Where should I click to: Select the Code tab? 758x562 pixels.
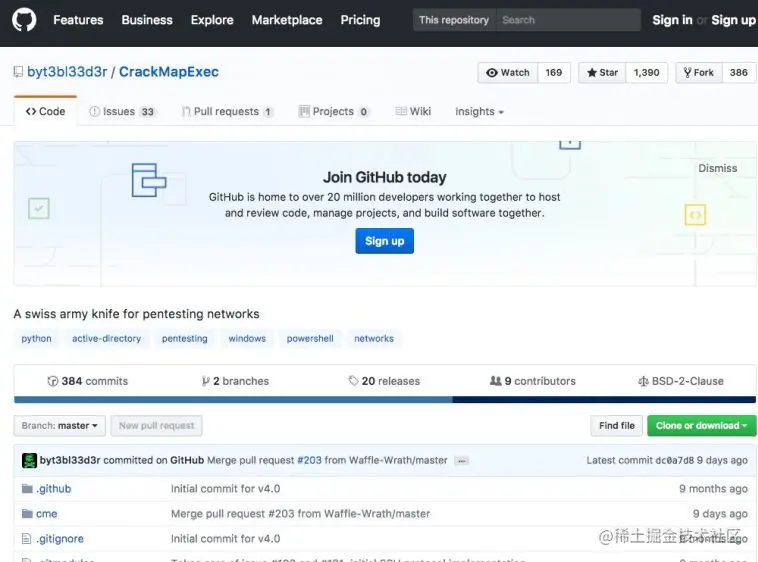point(45,111)
